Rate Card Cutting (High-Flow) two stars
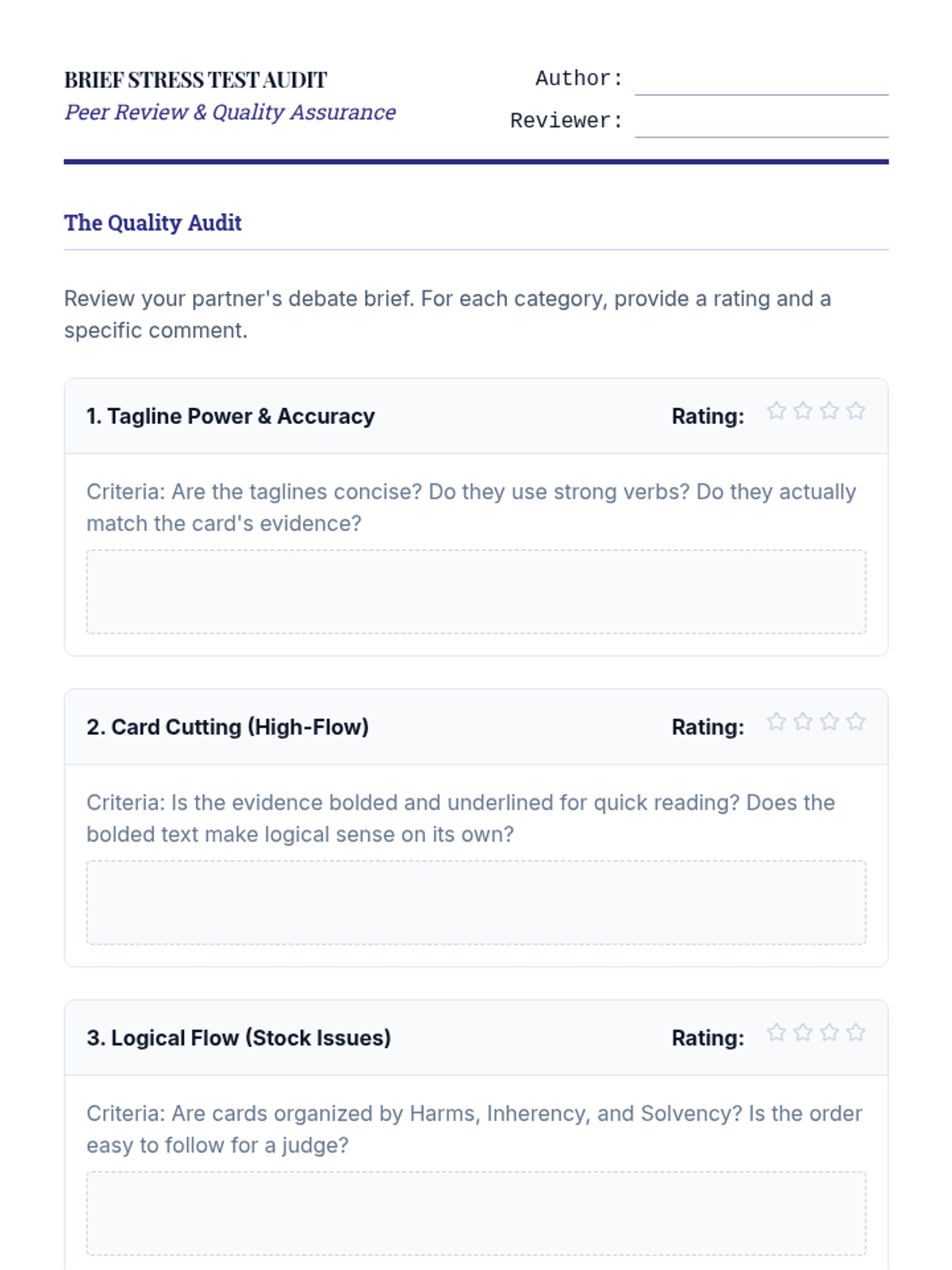 coord(803,722)
